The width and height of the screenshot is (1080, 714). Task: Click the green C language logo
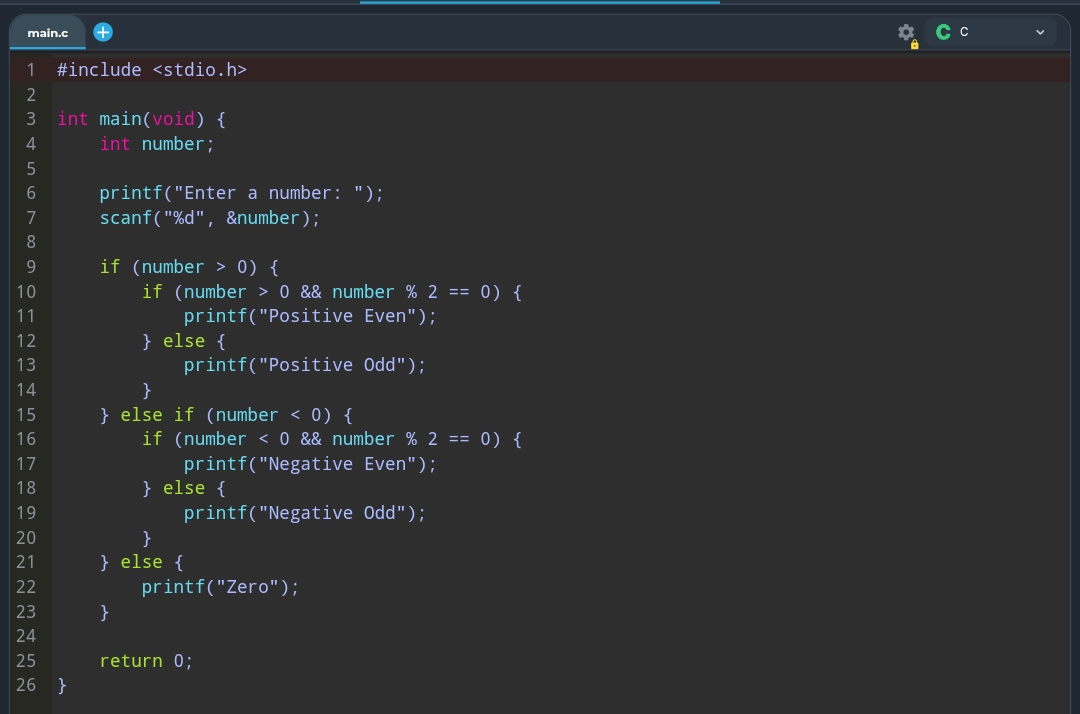943,32
